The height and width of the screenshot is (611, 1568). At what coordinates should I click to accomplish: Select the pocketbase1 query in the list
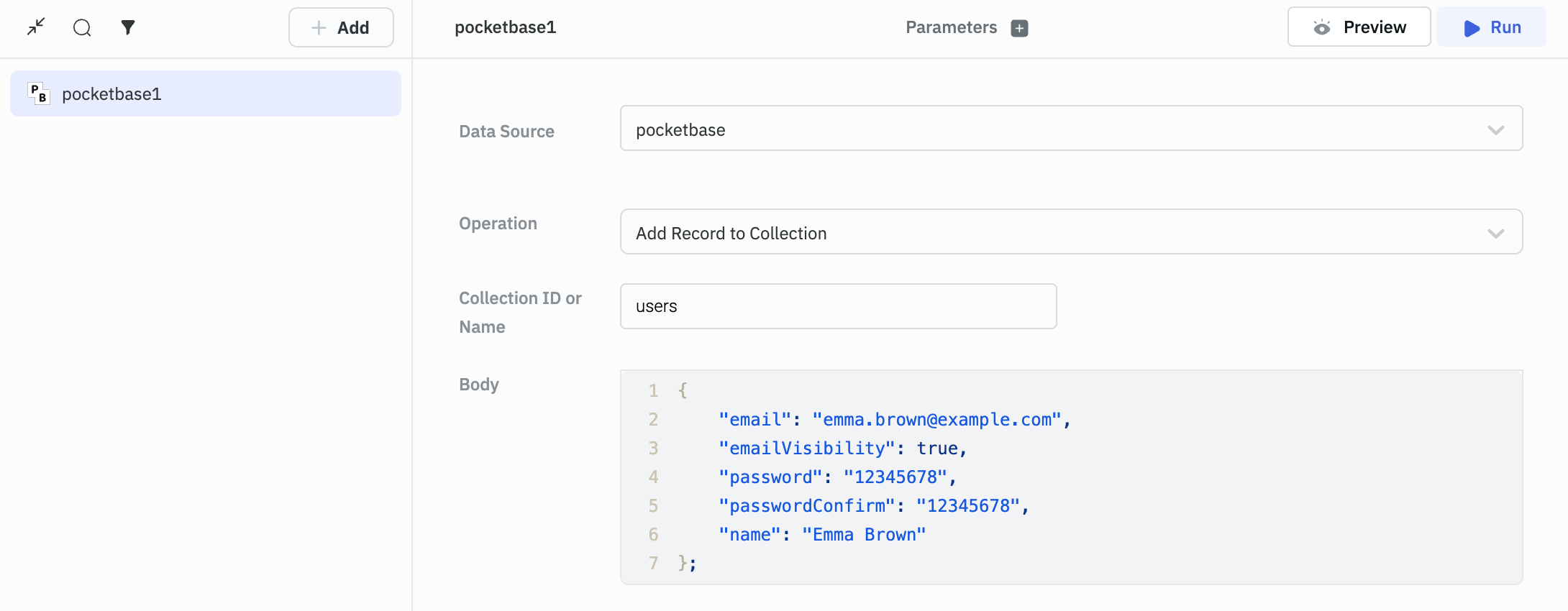(x=206, y=93)
